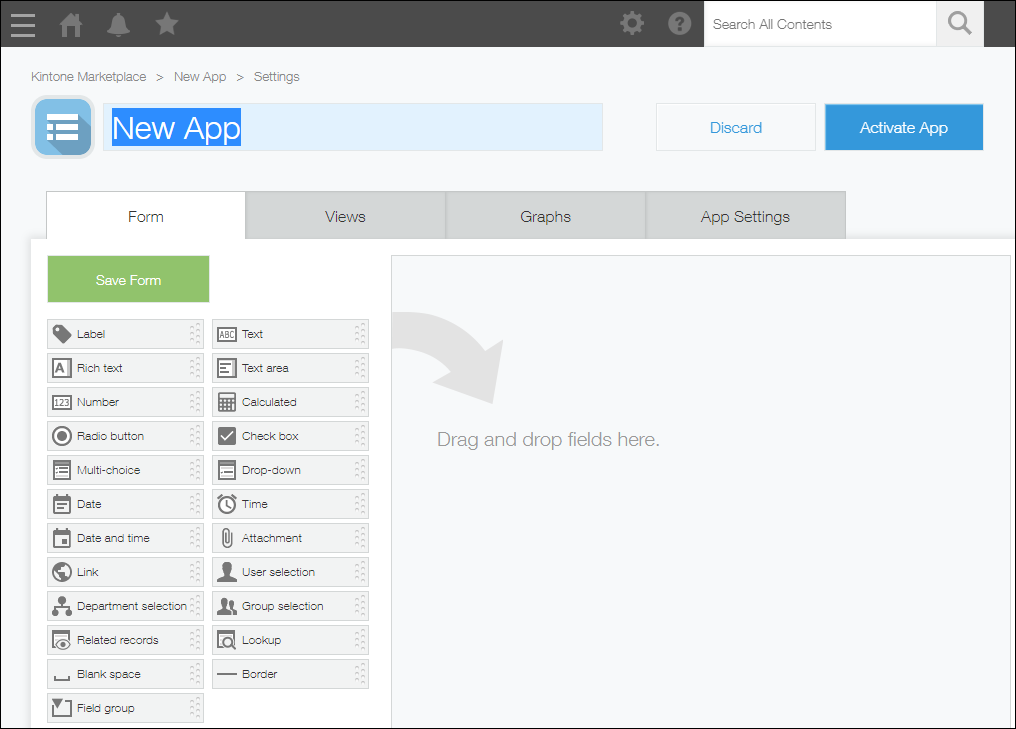Open the hamburger navigation menu
1016x729 pixels.
(22, 24)
